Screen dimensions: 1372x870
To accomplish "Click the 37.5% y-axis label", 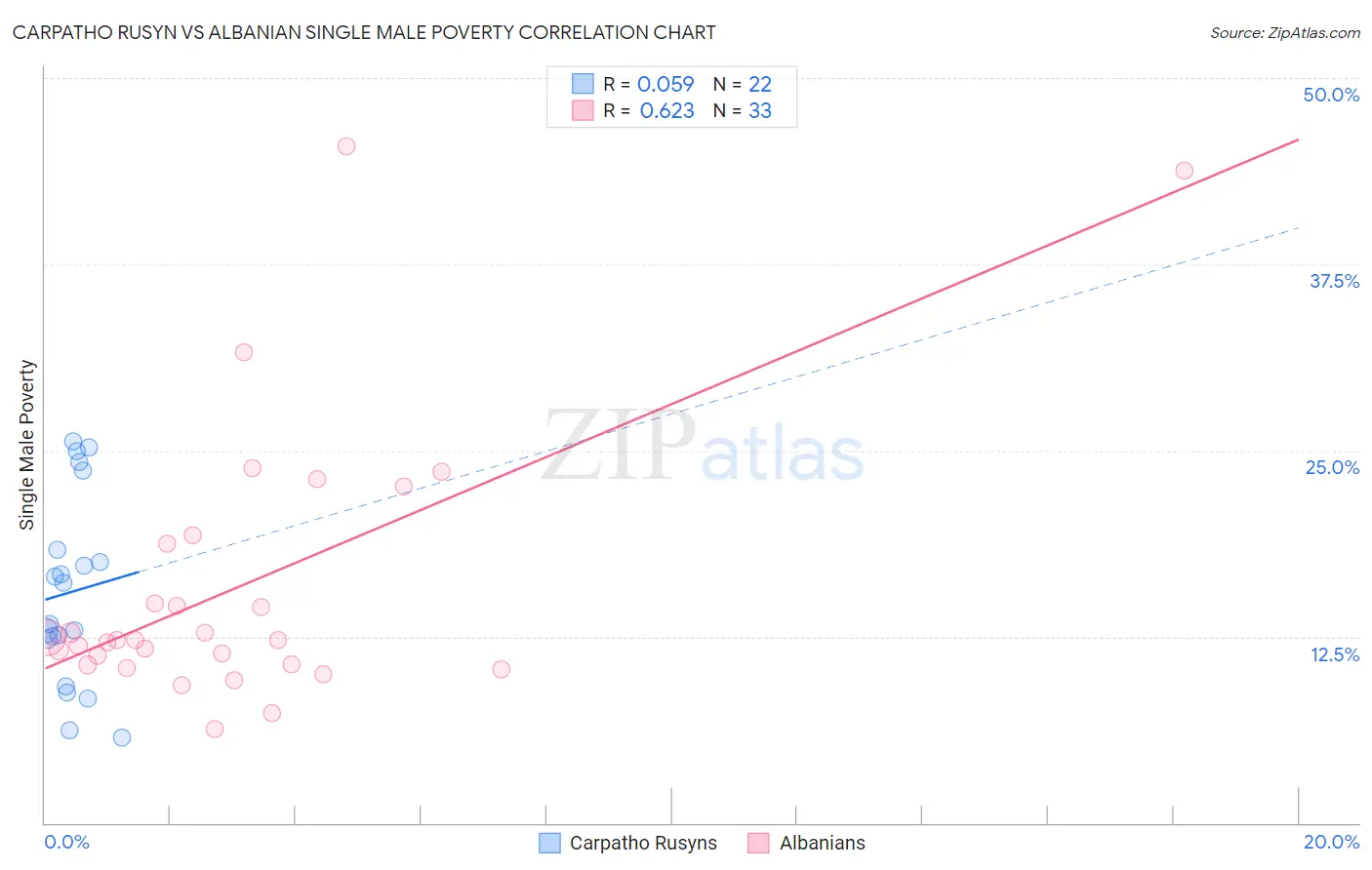I will [1334, 281].
